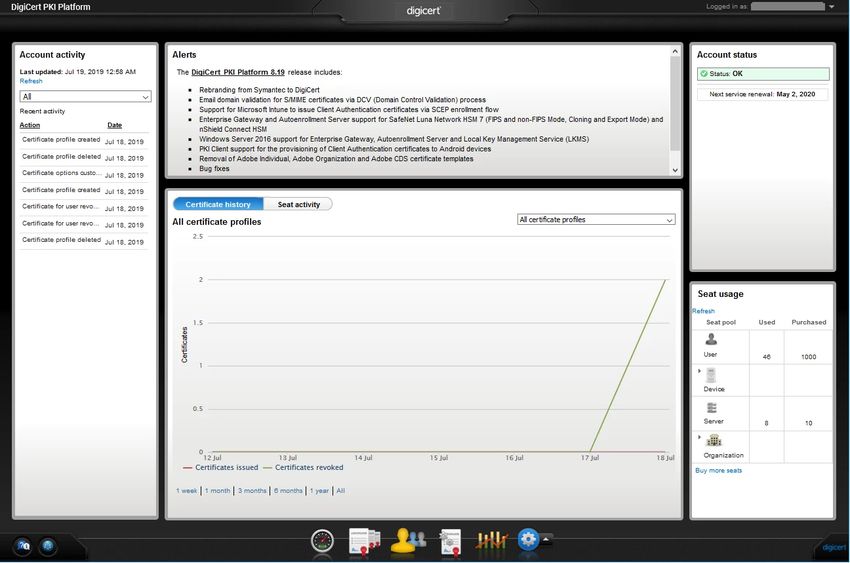Open the reports bar-chart icon in dock

(492, 540)
